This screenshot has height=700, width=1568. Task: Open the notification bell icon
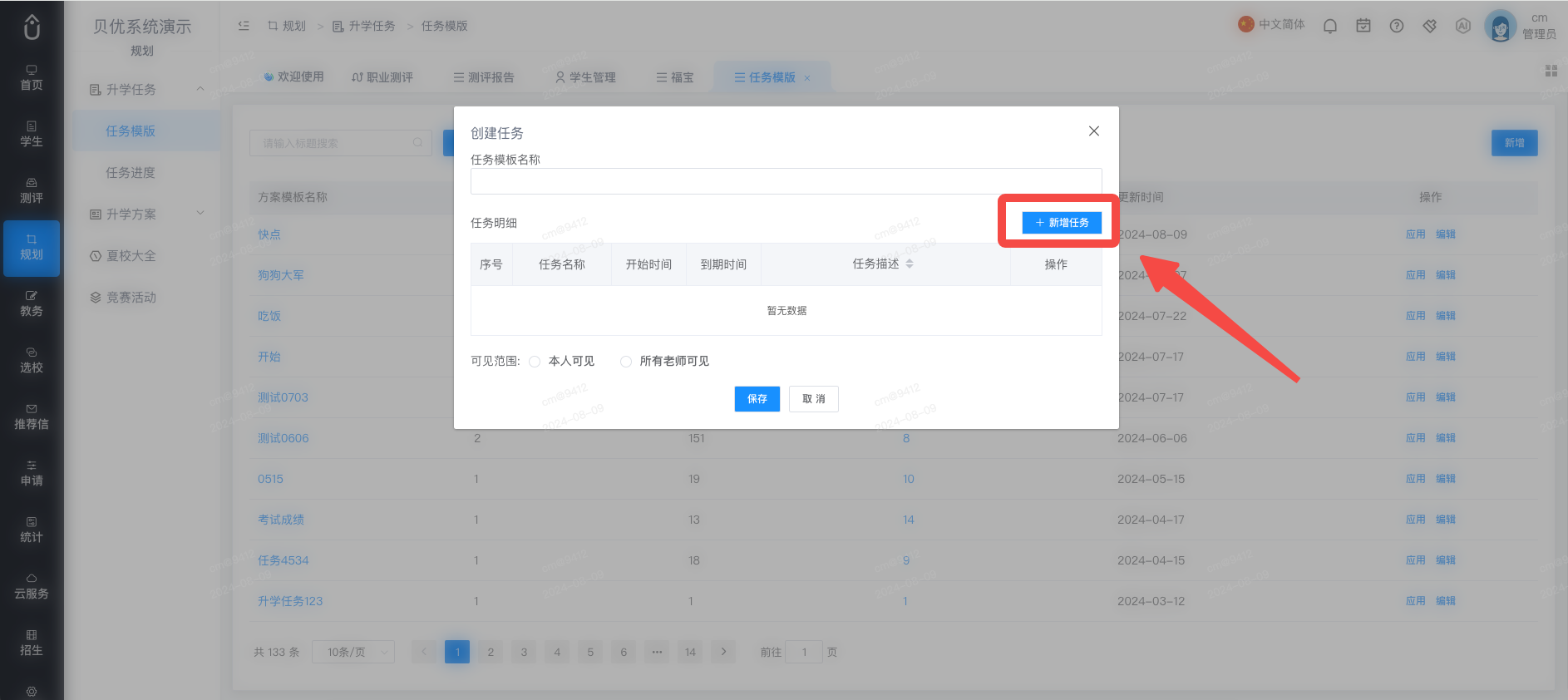point(1330,26)
